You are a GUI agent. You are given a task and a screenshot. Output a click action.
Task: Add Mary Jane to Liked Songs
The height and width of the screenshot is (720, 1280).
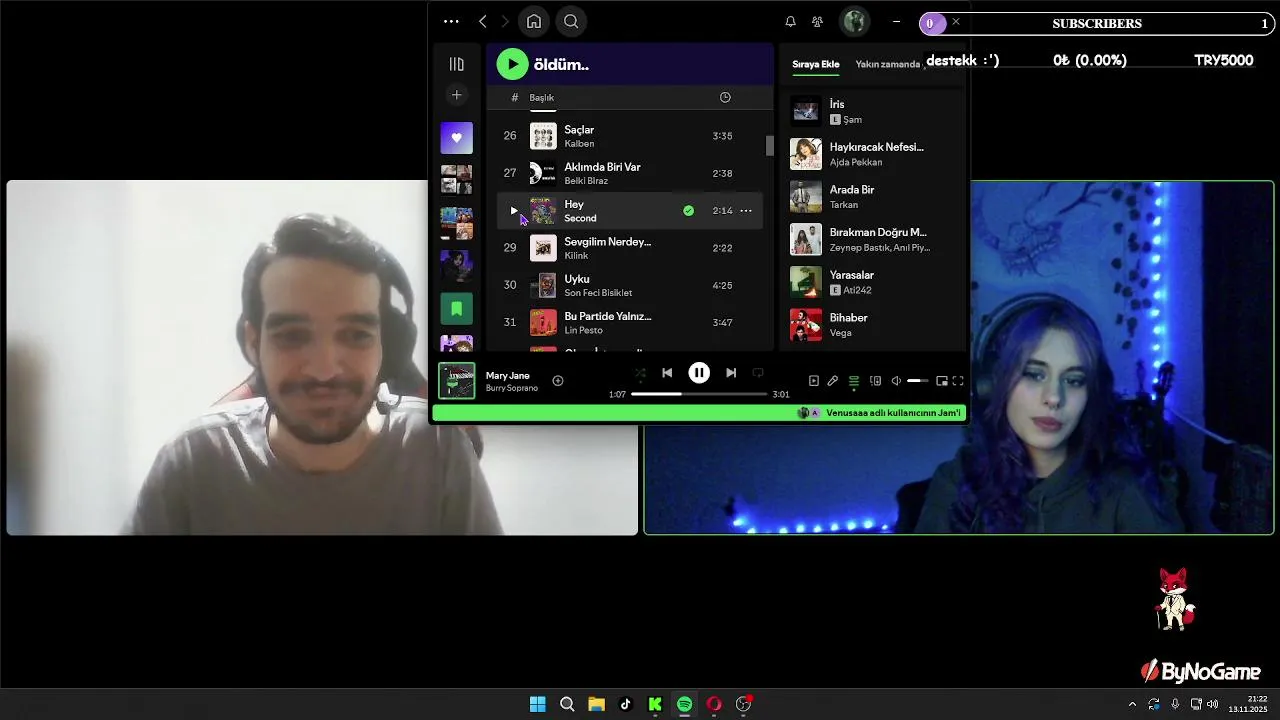tap(558, 380)
